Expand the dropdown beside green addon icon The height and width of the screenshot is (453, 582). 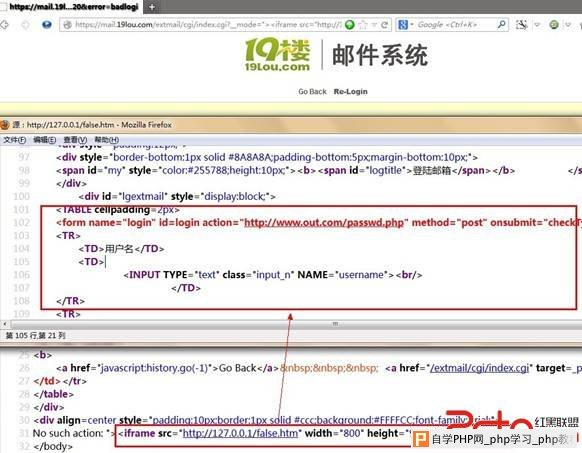(x=568, y=25)
